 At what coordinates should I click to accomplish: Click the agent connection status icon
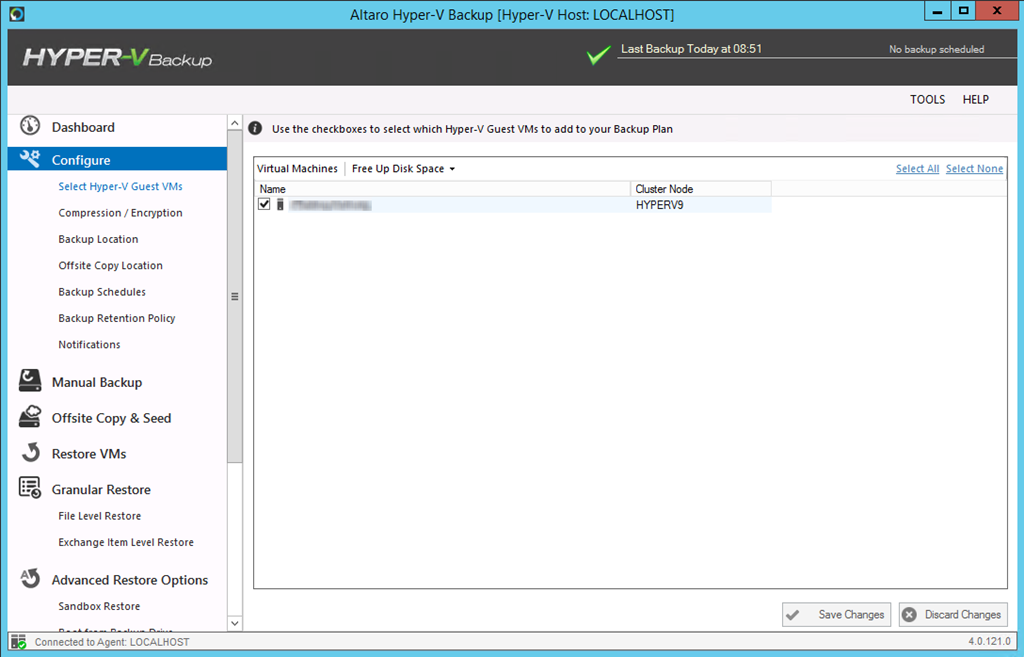point(19,642)
